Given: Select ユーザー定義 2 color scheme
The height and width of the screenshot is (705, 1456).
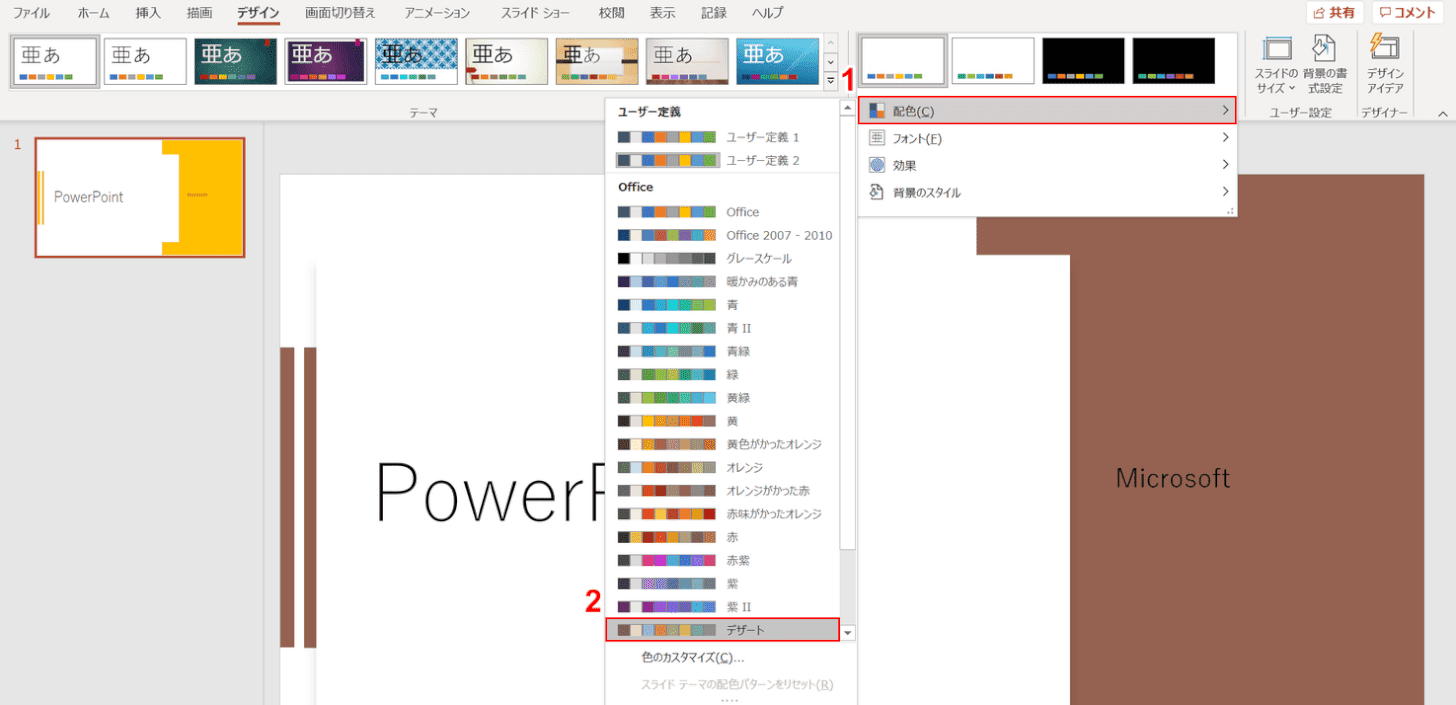Looking at the screenshot, I should tap(723, 160).
